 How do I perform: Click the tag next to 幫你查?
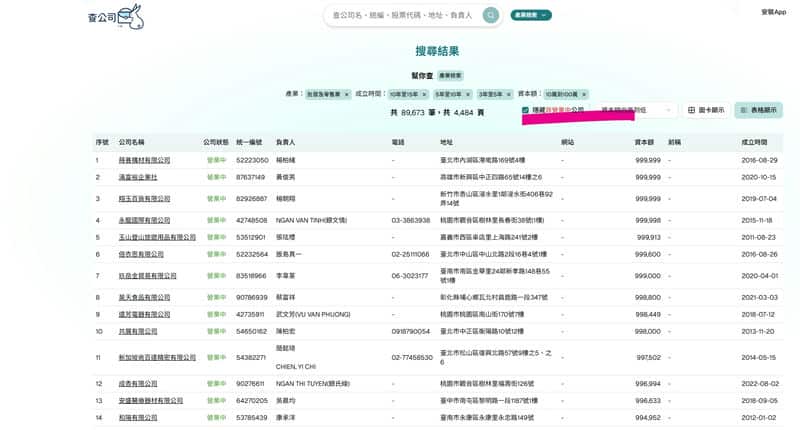(x=450, y=75)
